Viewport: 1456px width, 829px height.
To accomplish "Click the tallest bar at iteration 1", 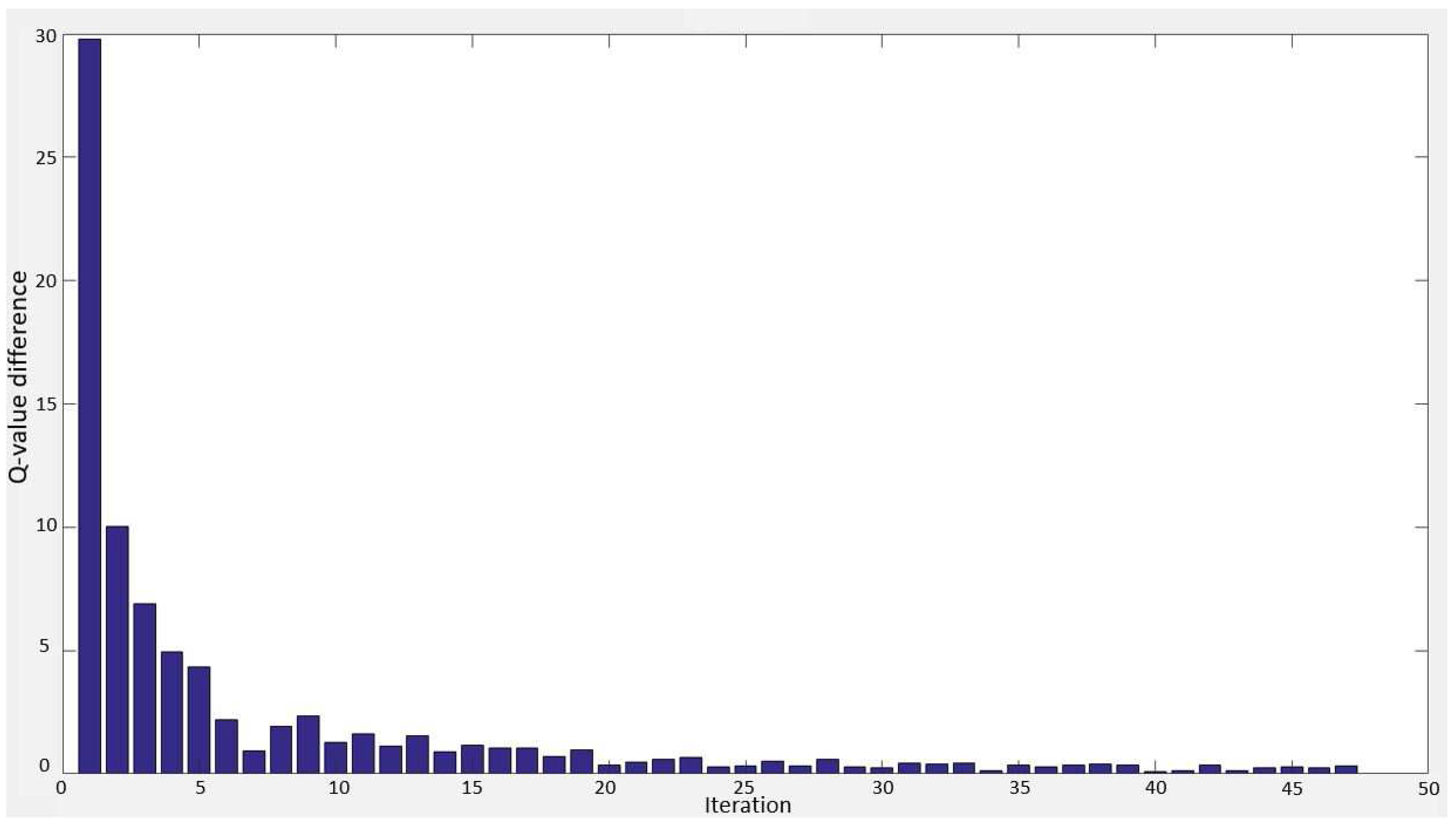I will click(x=90, y=406).
